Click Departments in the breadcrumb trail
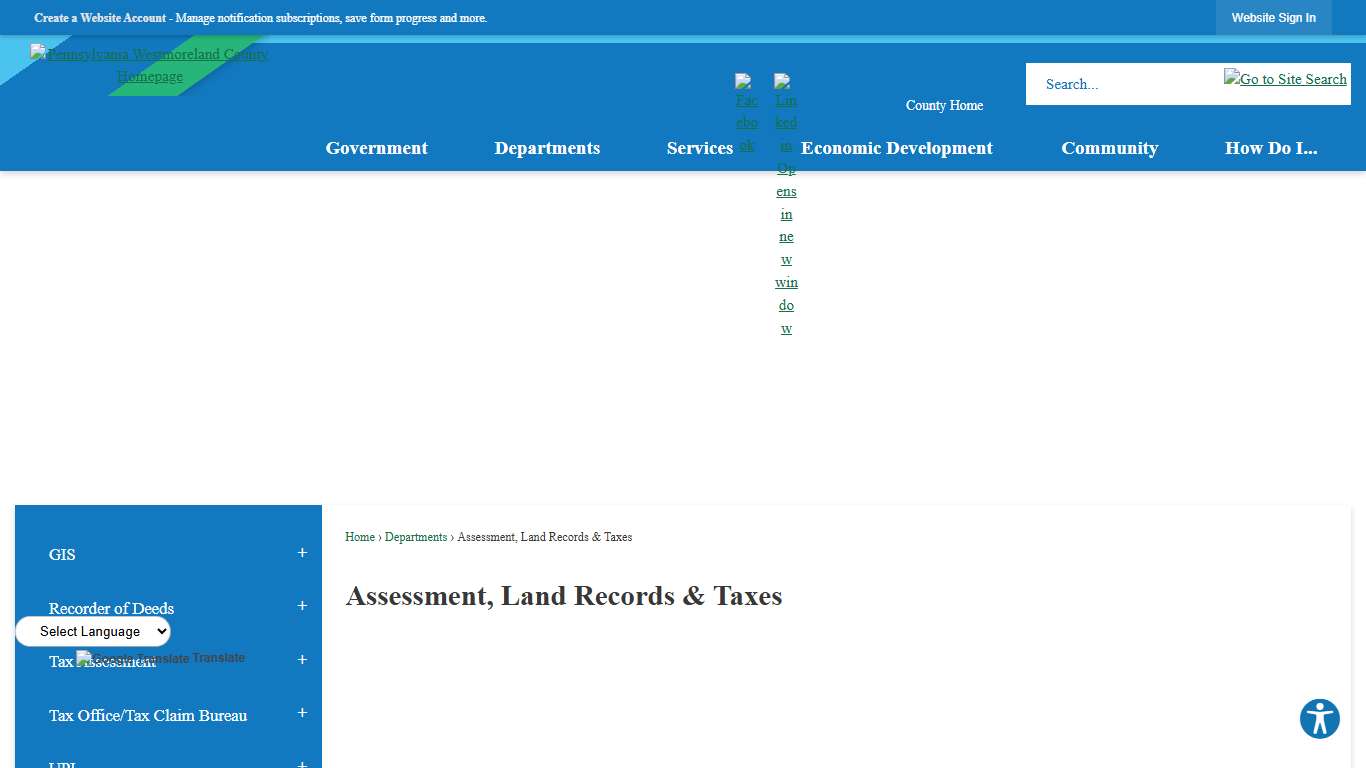Image resolution: width=1366 pixels, height=768 pixels. click(x=416, y=537)
